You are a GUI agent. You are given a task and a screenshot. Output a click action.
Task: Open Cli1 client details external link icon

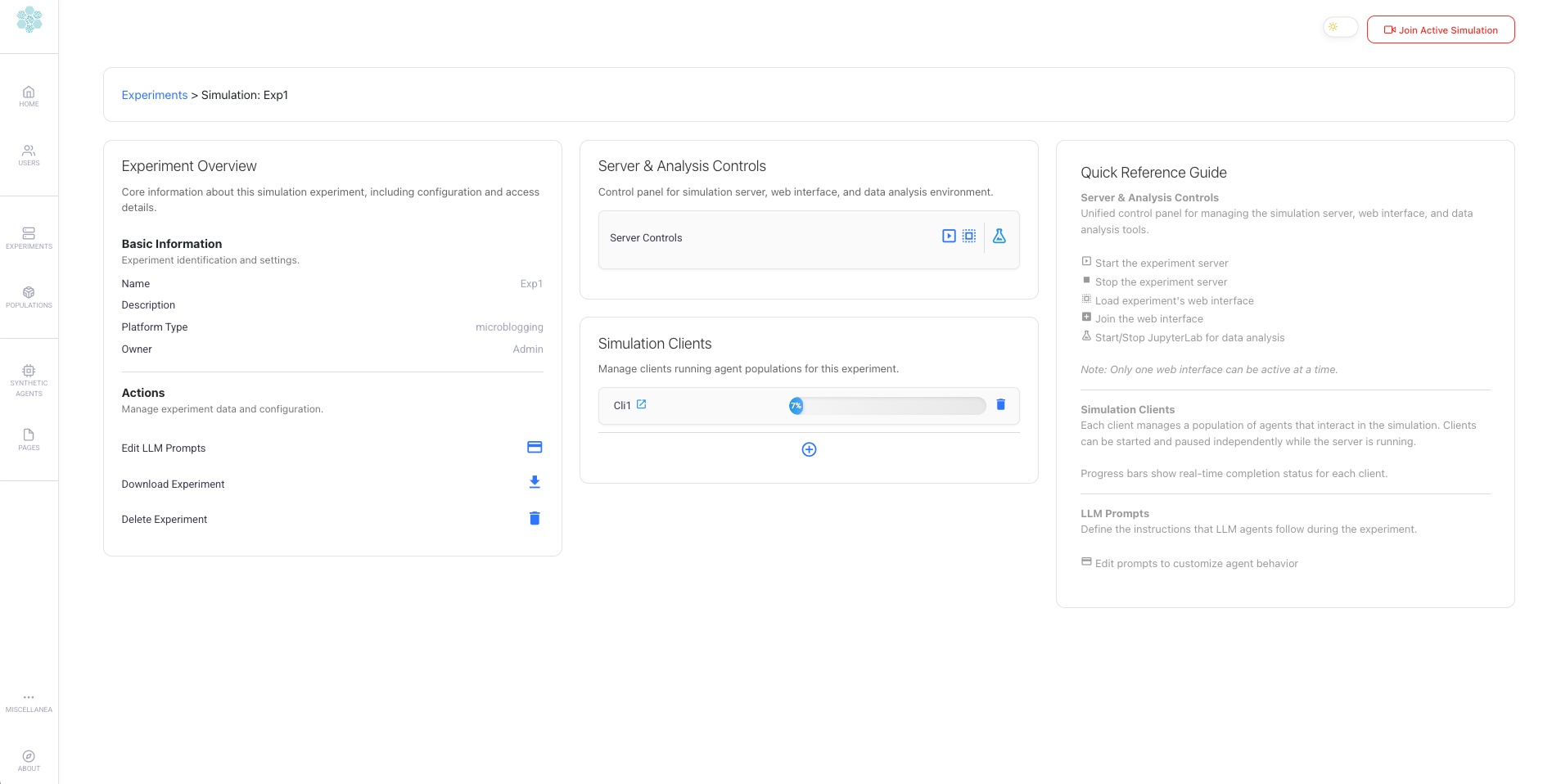[642, 404]
